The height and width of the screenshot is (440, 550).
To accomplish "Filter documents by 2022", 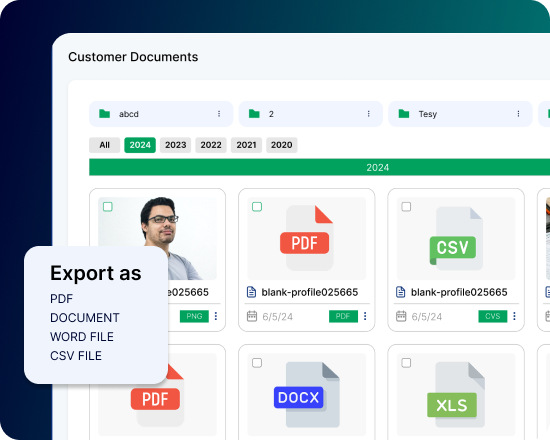I will tap(211, 145).
